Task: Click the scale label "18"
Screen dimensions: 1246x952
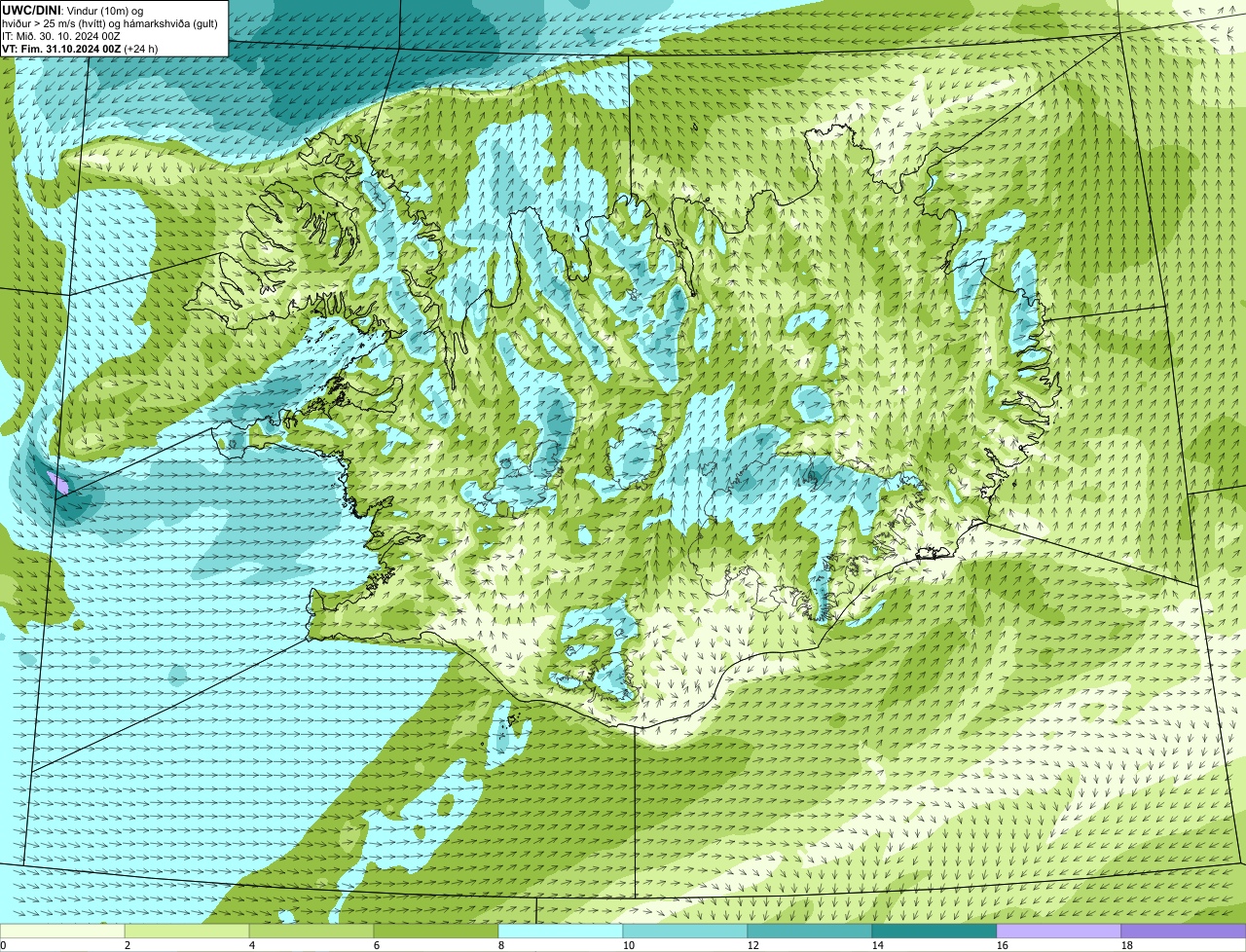Action: click(x=1127, y=945)
